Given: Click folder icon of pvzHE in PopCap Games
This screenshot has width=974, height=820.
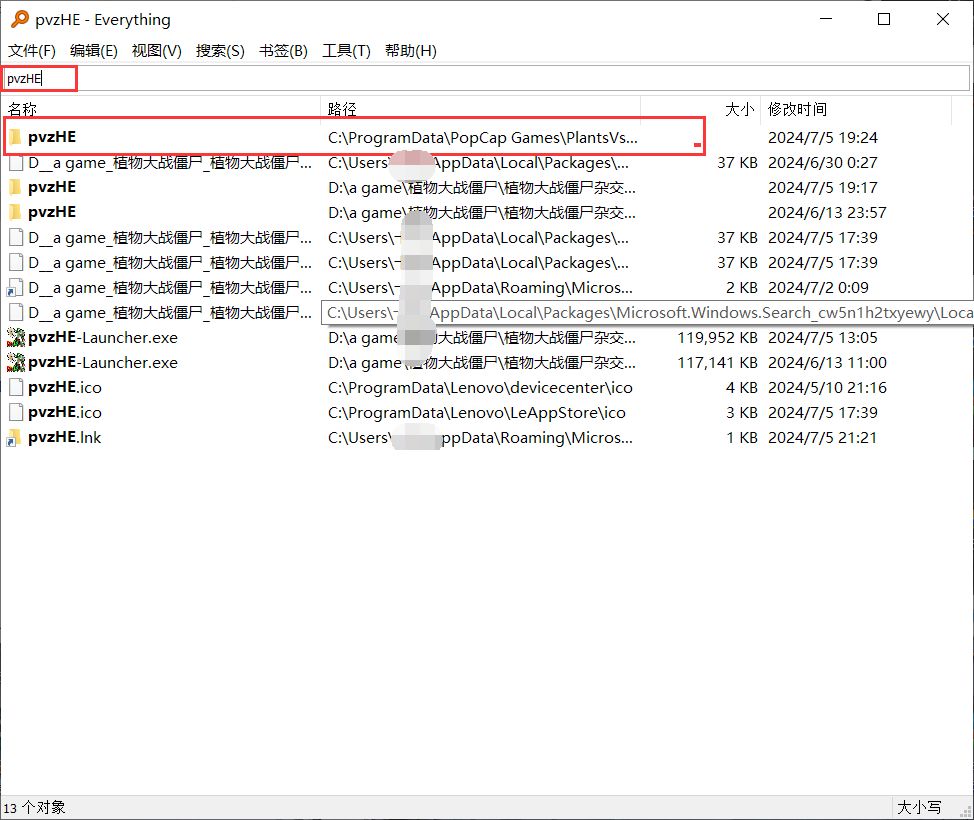Looking at the screenshot, I should click(x=15, y=137).
